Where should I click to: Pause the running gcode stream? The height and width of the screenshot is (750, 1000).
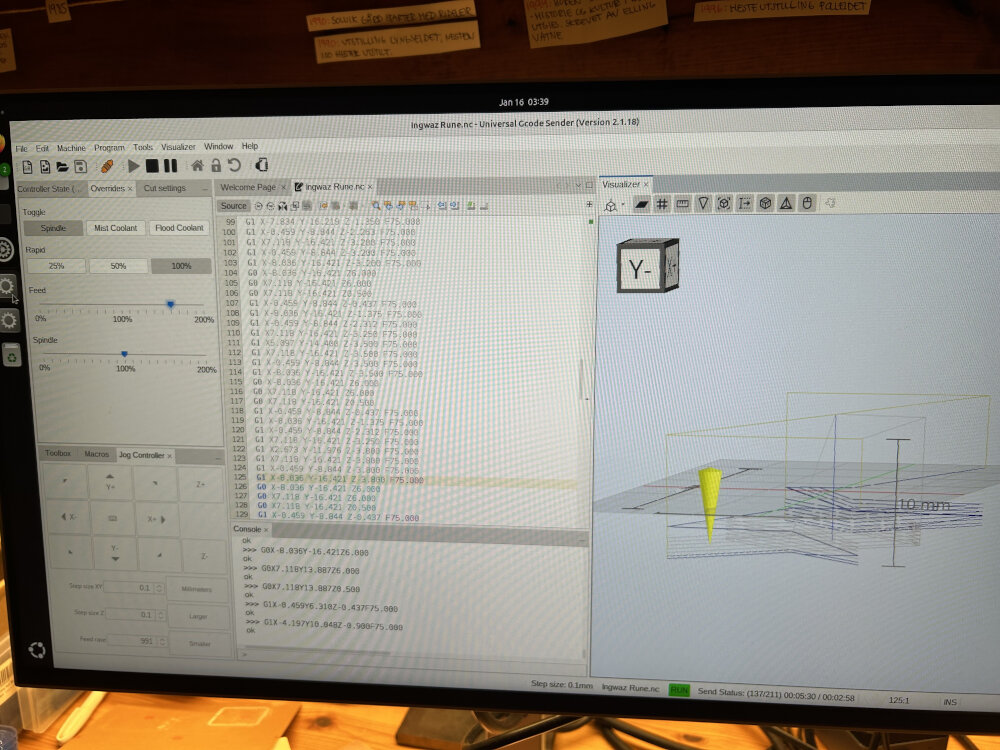(x=170, y=166)
